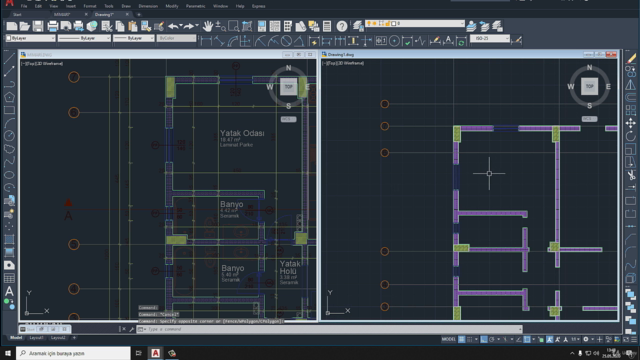Image resolution: width=640 pixels, height=360 pixels.
Task: Toggle object snap tracking in status bar
Action: point(519,340)
